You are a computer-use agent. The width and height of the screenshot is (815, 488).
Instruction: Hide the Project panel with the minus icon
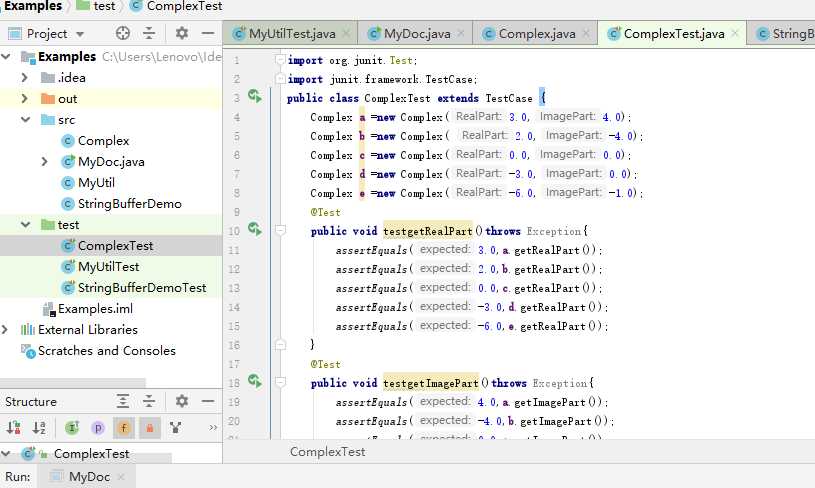[x=208, y=33]
